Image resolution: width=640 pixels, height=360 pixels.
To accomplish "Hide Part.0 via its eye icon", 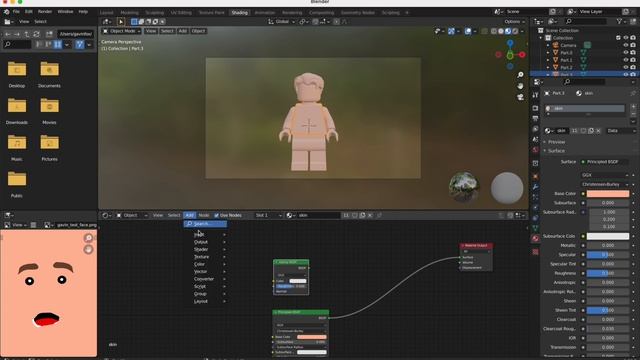I will pos(626,53).
